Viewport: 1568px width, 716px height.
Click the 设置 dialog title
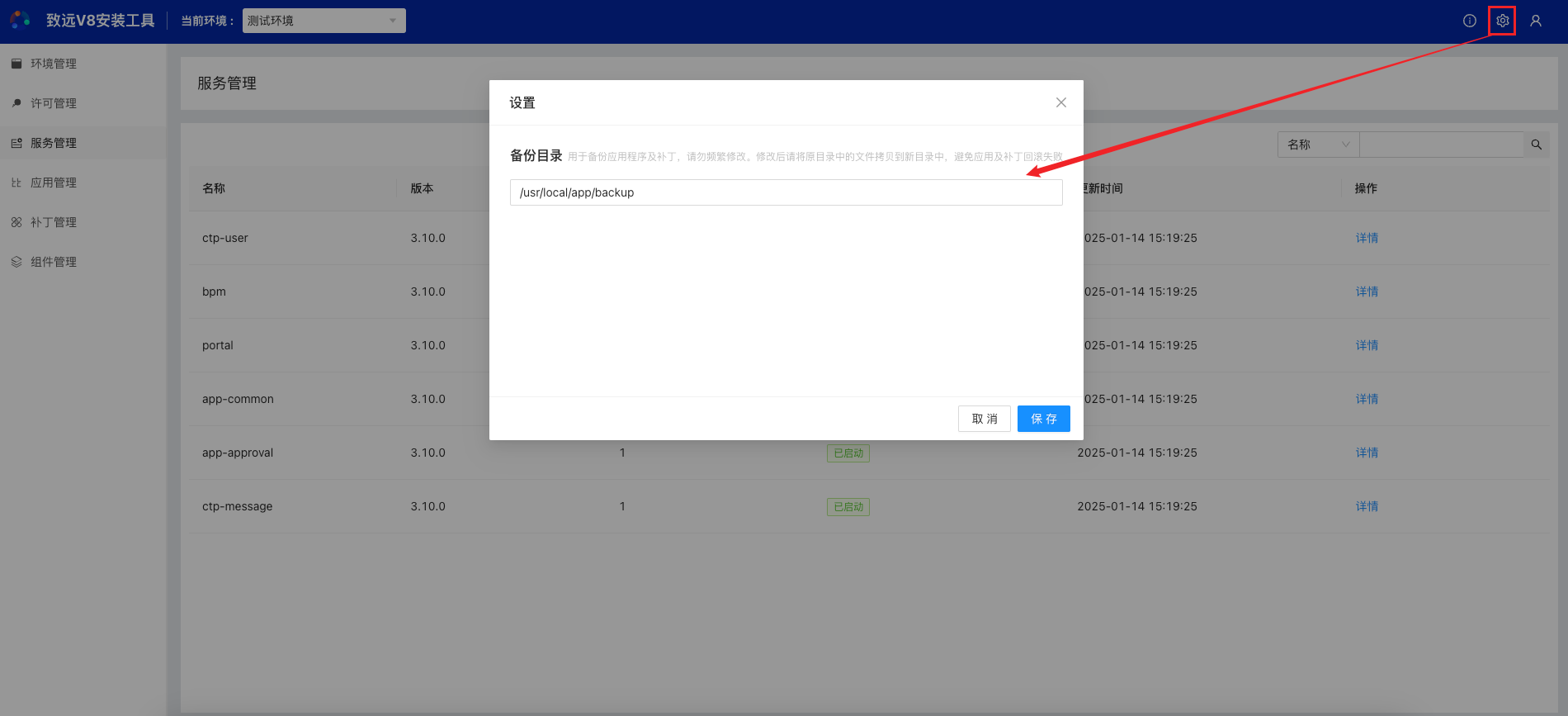point(522,103)
